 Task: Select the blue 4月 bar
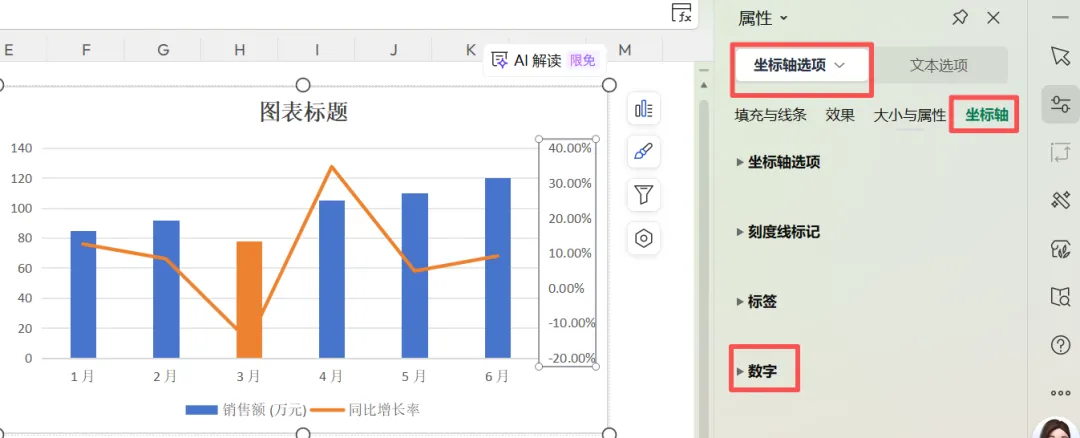(x=332, y=279)
